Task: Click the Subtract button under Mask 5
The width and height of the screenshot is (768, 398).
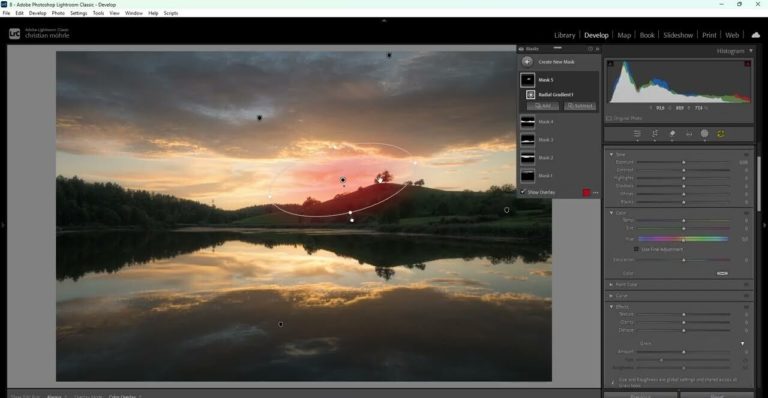Action: click(580, 106)
